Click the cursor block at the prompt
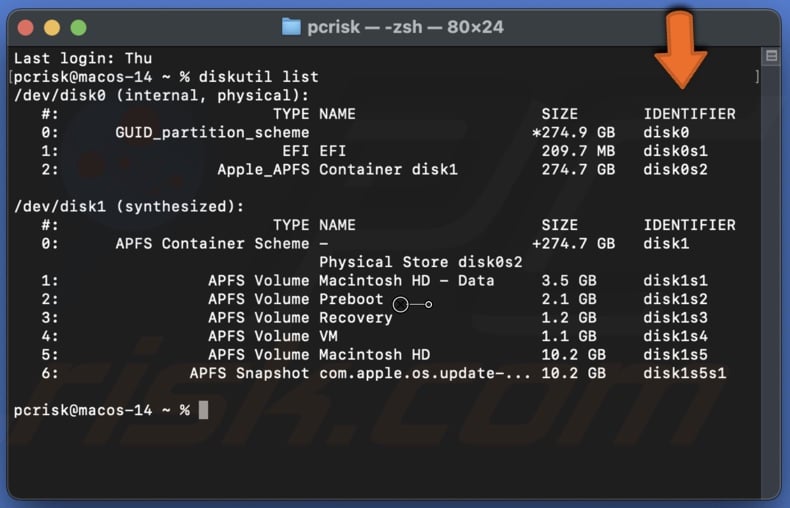Viewport: 790px width, 508px height. click(203, 410)
